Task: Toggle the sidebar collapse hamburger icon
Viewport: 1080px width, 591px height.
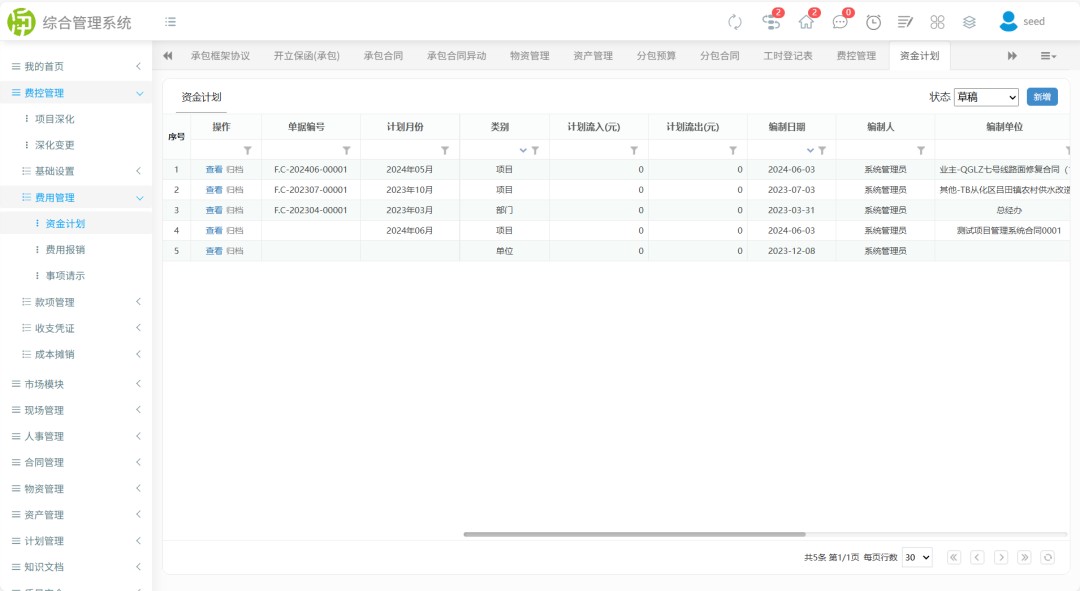Action: click(171, 22)
